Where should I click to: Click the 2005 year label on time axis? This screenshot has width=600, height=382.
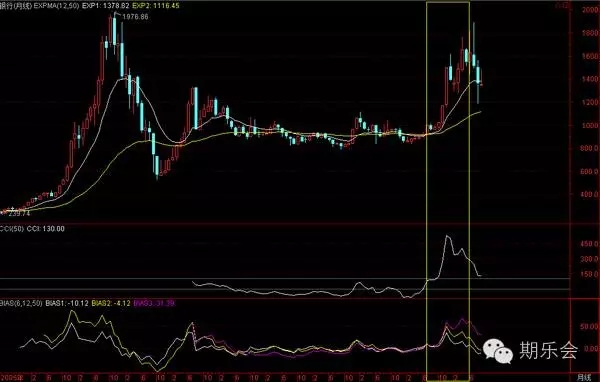point(11,378)
